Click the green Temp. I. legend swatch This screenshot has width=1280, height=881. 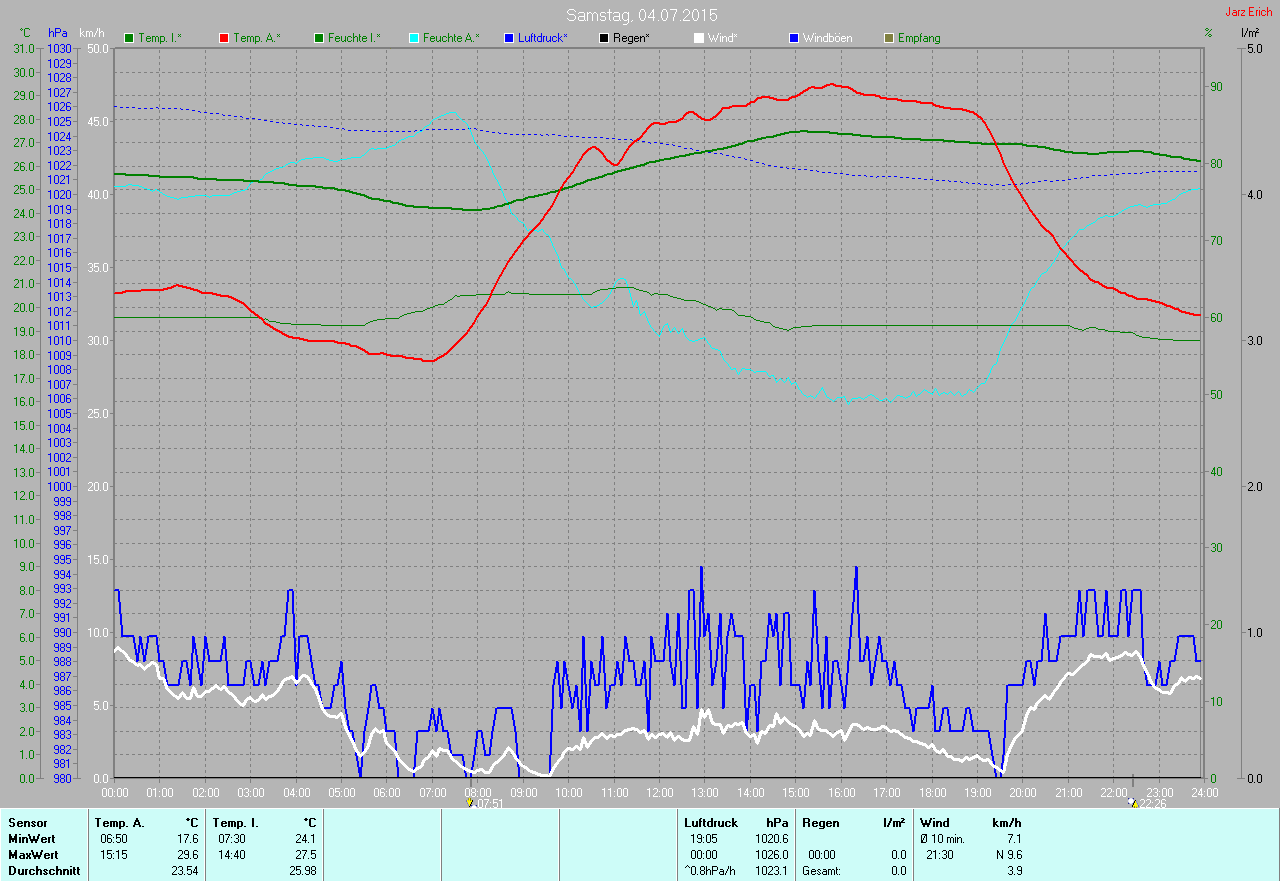(129, 38)
